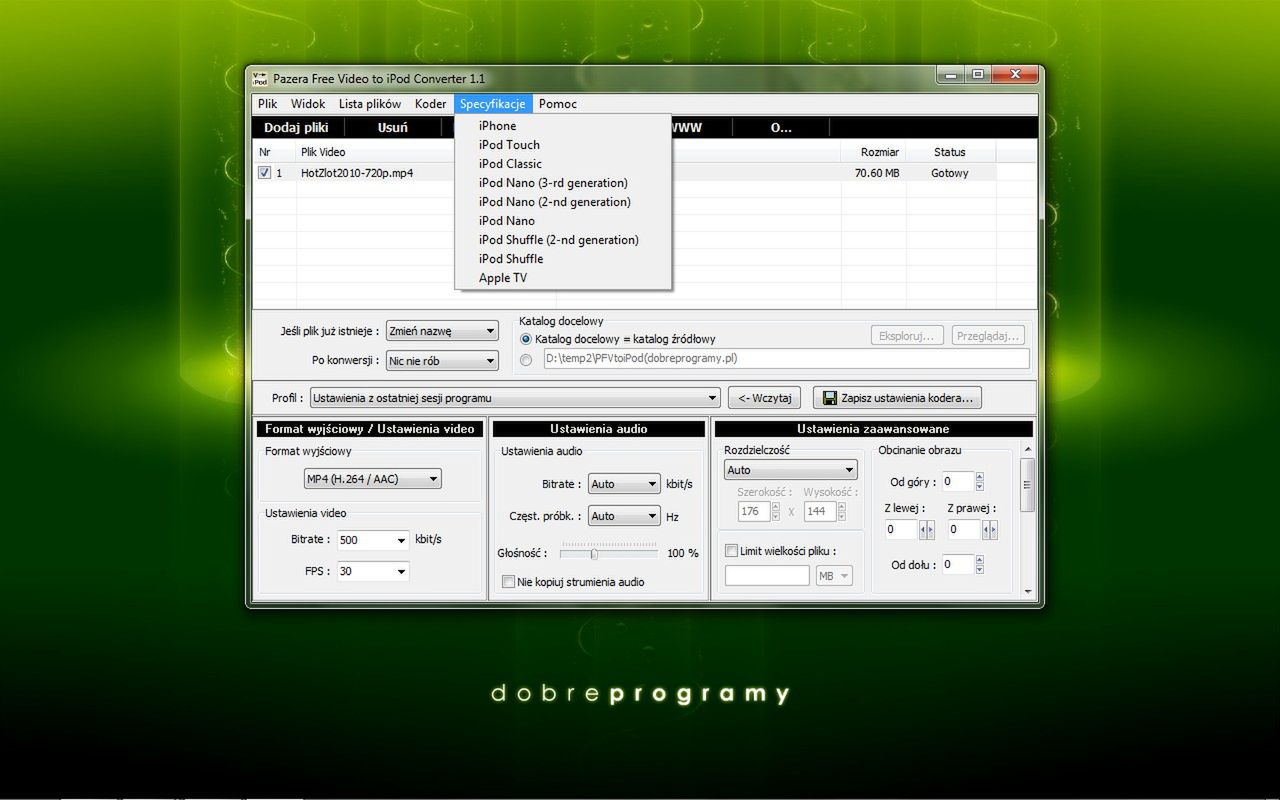Select iPod Nano (2-nd generation)
Viewport: 1280px width, 800px height.
click(x=563, y=202)
